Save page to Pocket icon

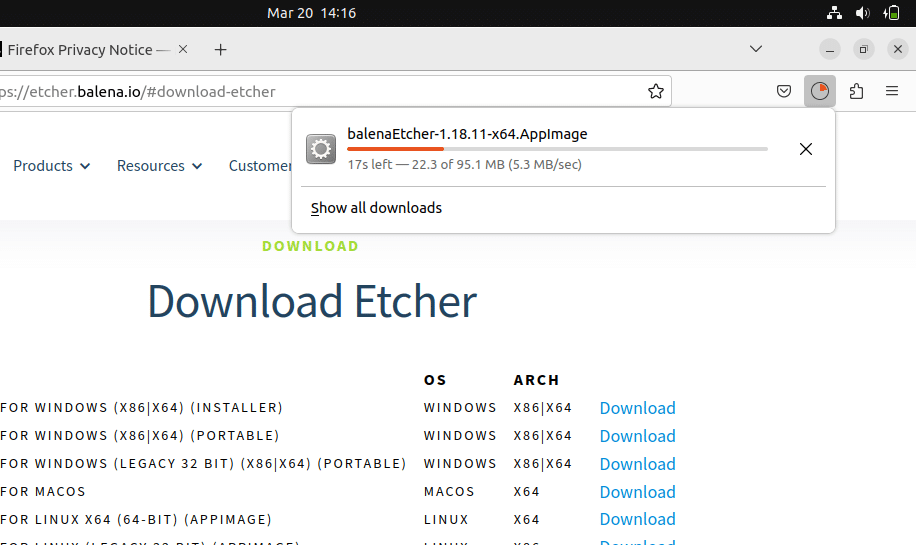[x=783, y=91]
